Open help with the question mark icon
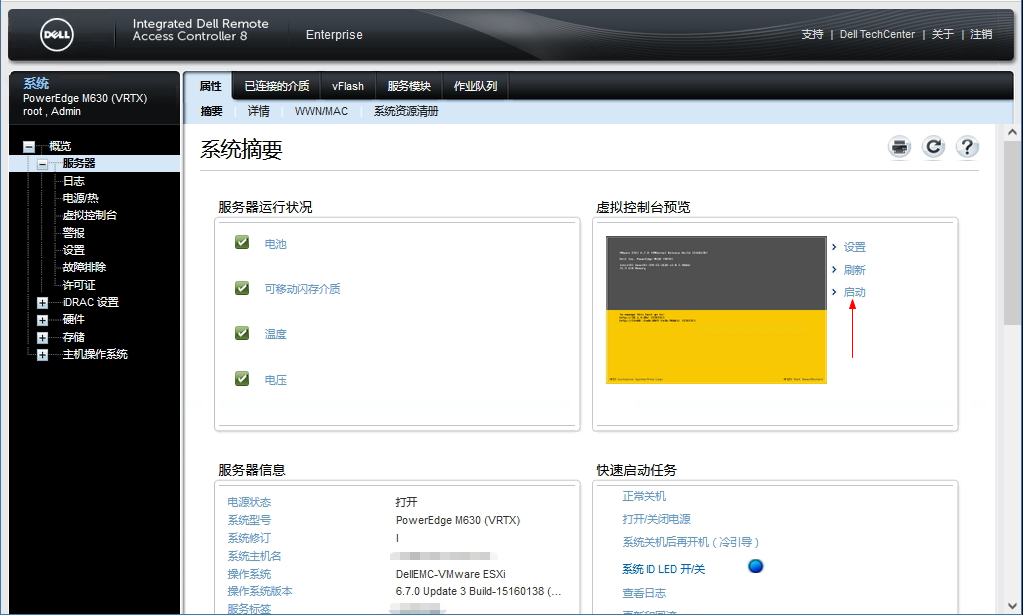The width and height of the screenshot is (1023, 615). (x=968, y=147)
